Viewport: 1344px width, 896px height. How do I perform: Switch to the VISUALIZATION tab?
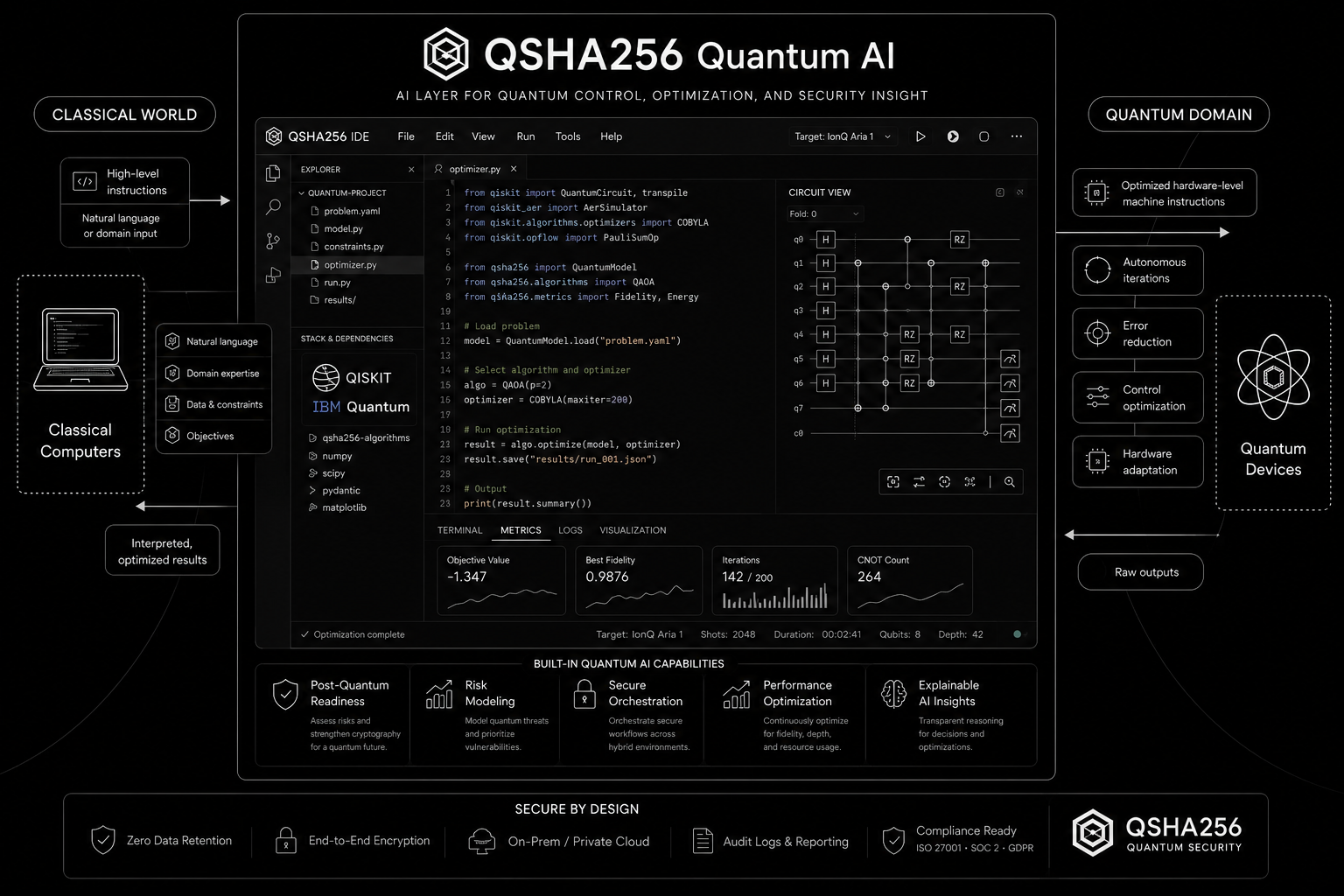[633, 530]
